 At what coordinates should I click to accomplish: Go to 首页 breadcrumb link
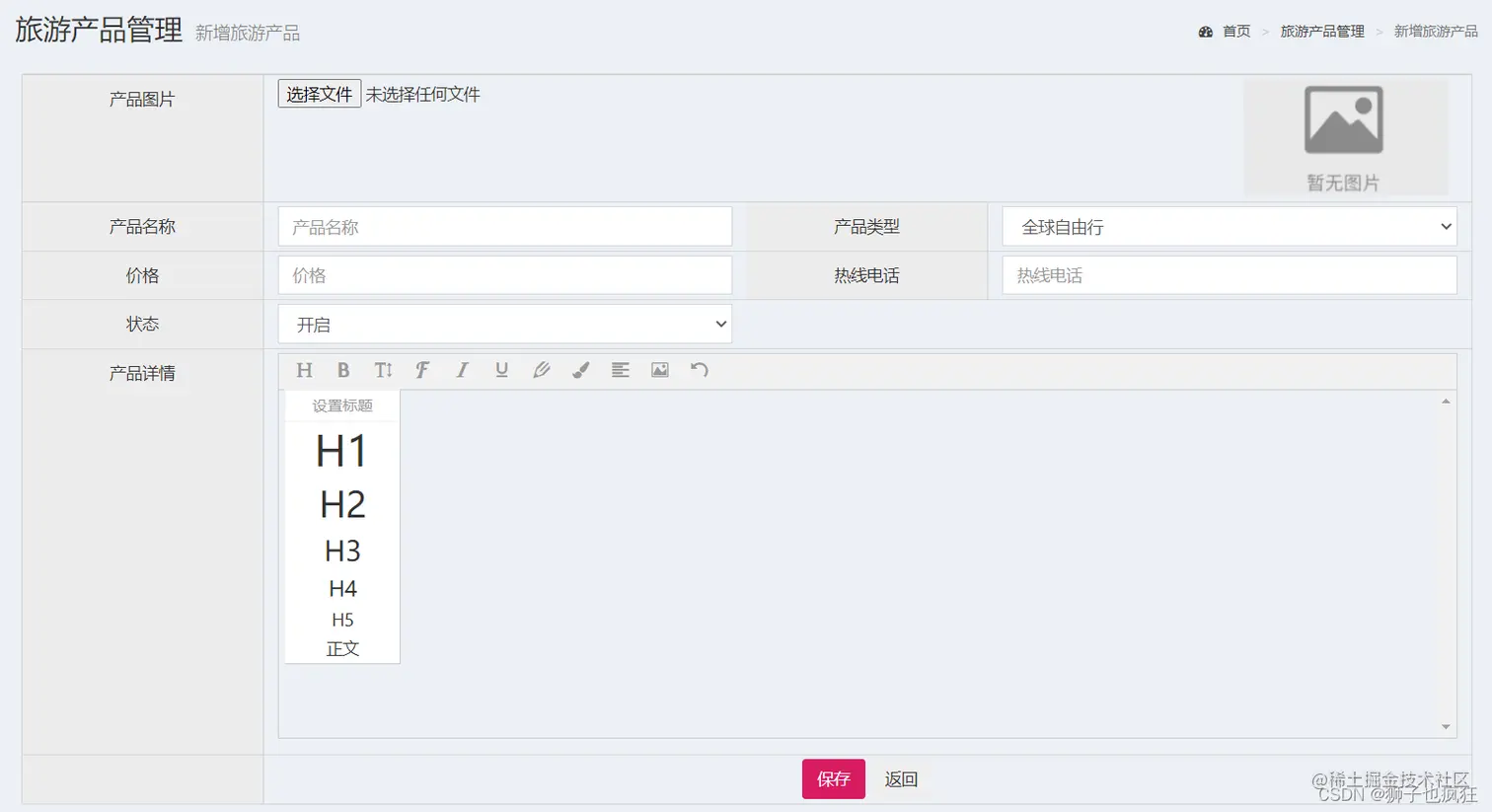tap(1236, 32)
